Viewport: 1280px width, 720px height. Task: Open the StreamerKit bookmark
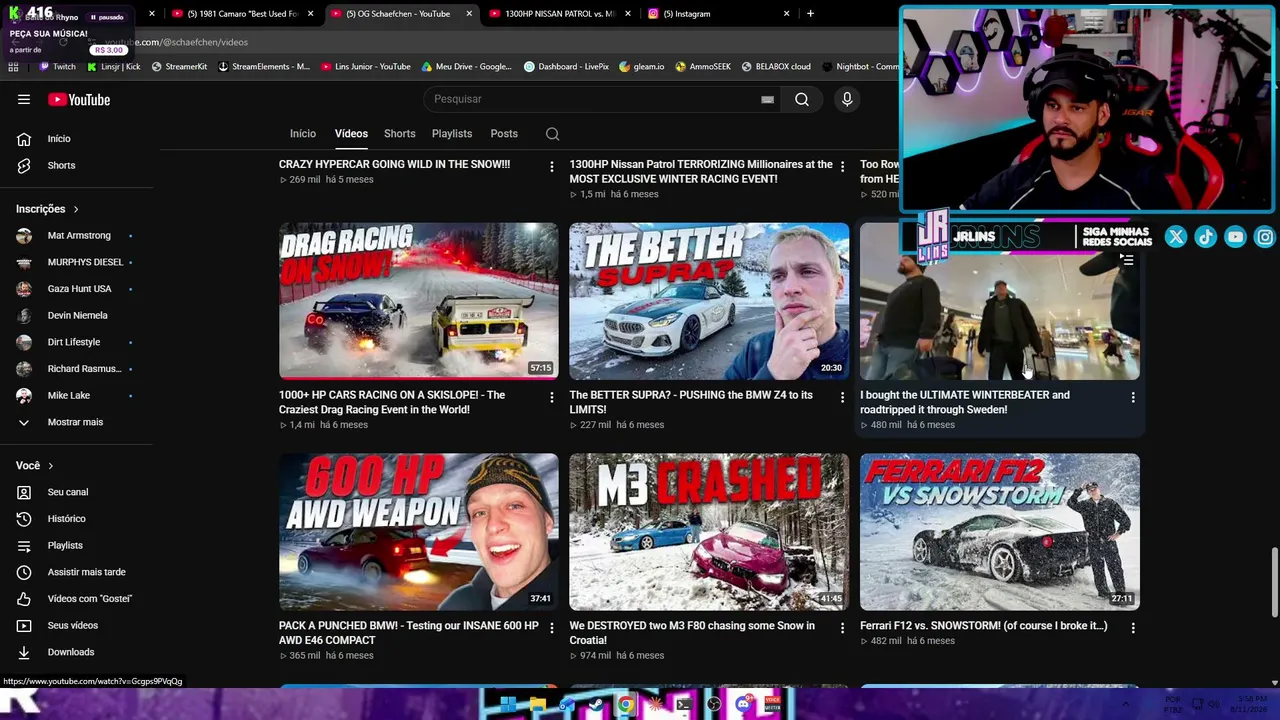tap(179, 67)
